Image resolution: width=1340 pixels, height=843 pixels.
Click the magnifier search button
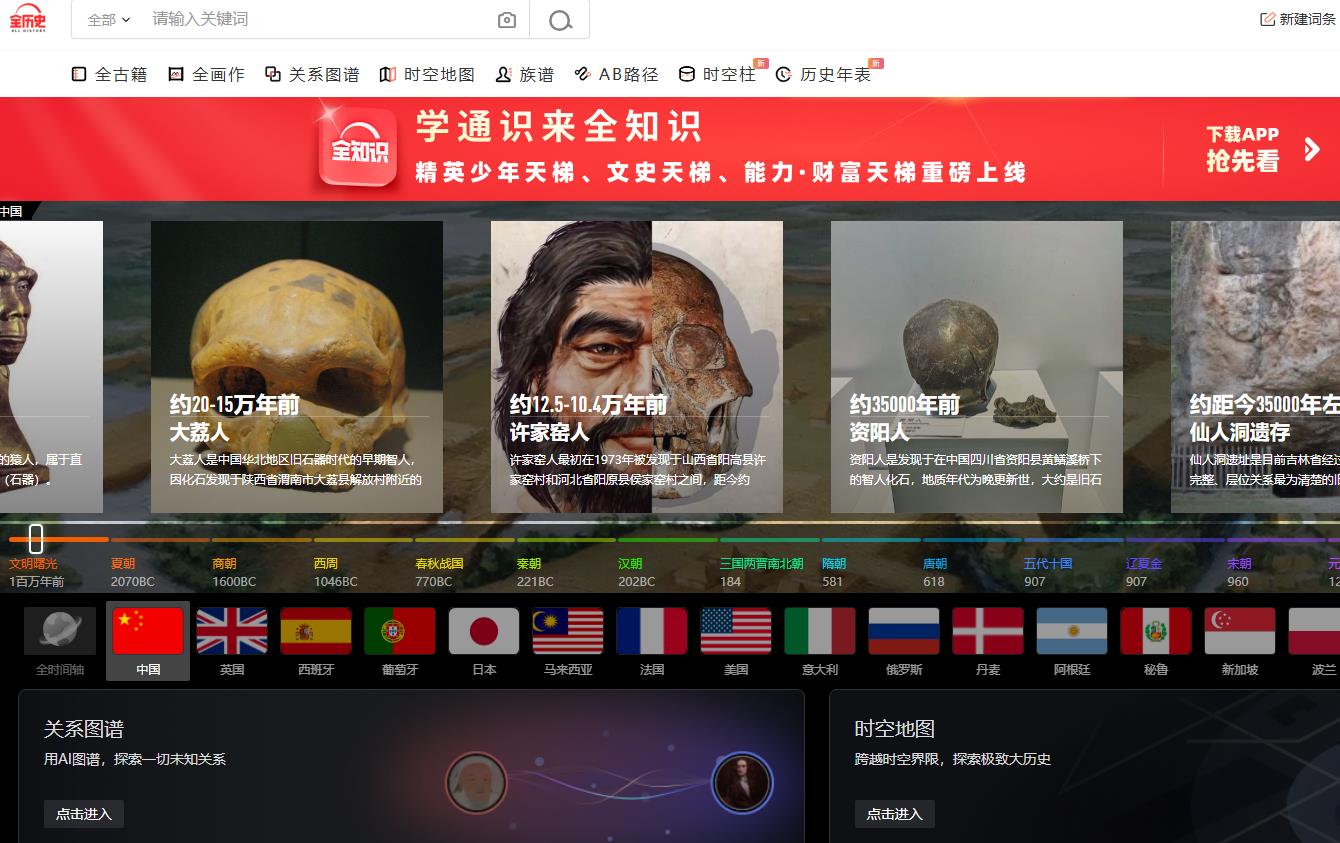(560, 20)
